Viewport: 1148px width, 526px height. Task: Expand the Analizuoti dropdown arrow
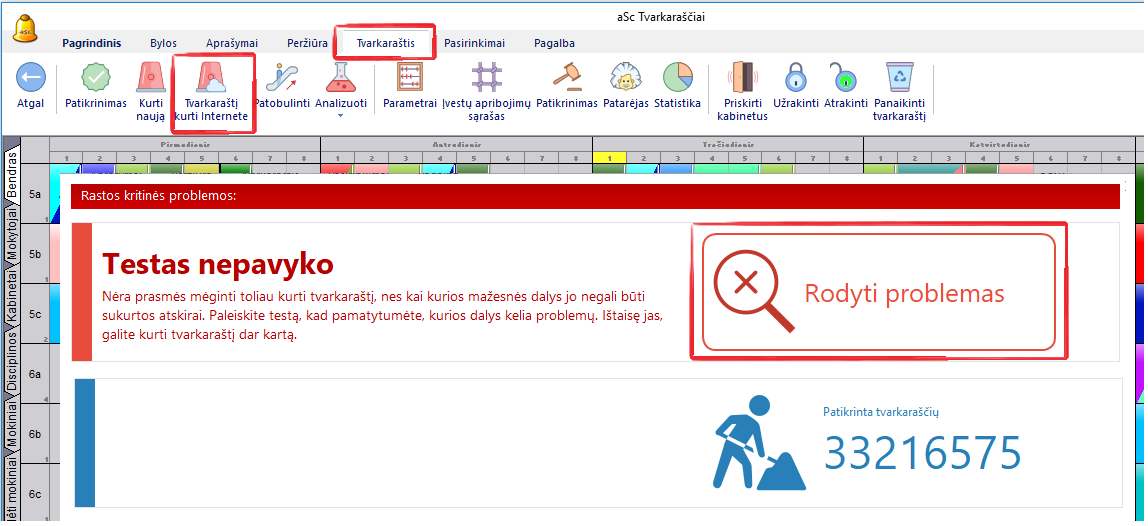point(341,116)
